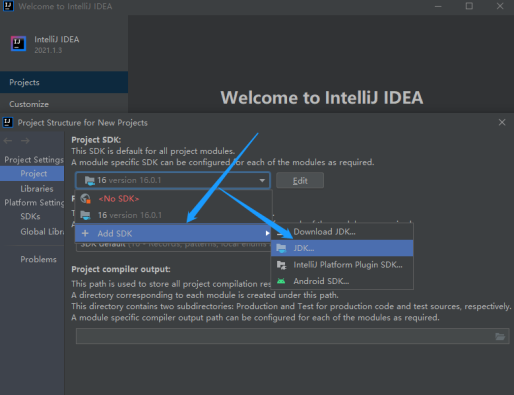Image resolution: width=514 pixels, height=395 pixels.
Task: Open the Add SDK submenu
Action: click(173, 233)
